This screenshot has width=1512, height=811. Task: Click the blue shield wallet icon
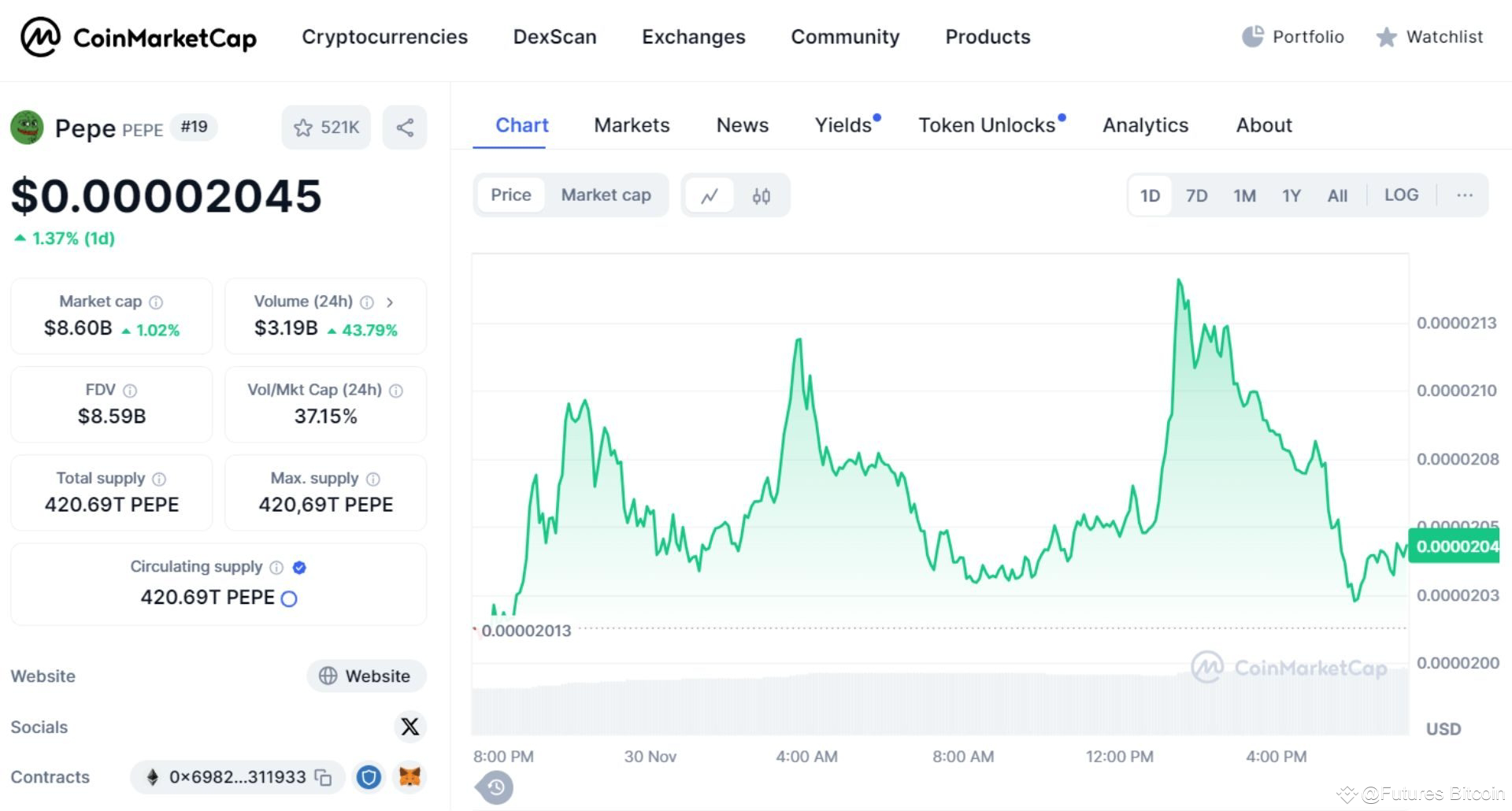point(369,777)
